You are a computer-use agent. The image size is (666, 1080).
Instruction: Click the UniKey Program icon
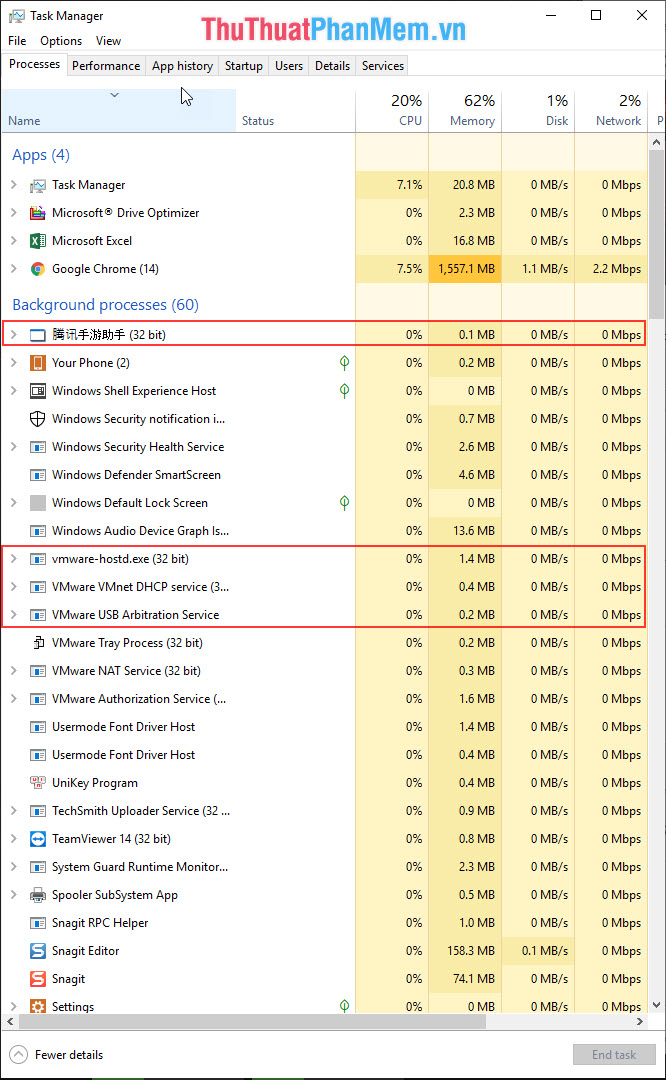(x=37, y=782)
